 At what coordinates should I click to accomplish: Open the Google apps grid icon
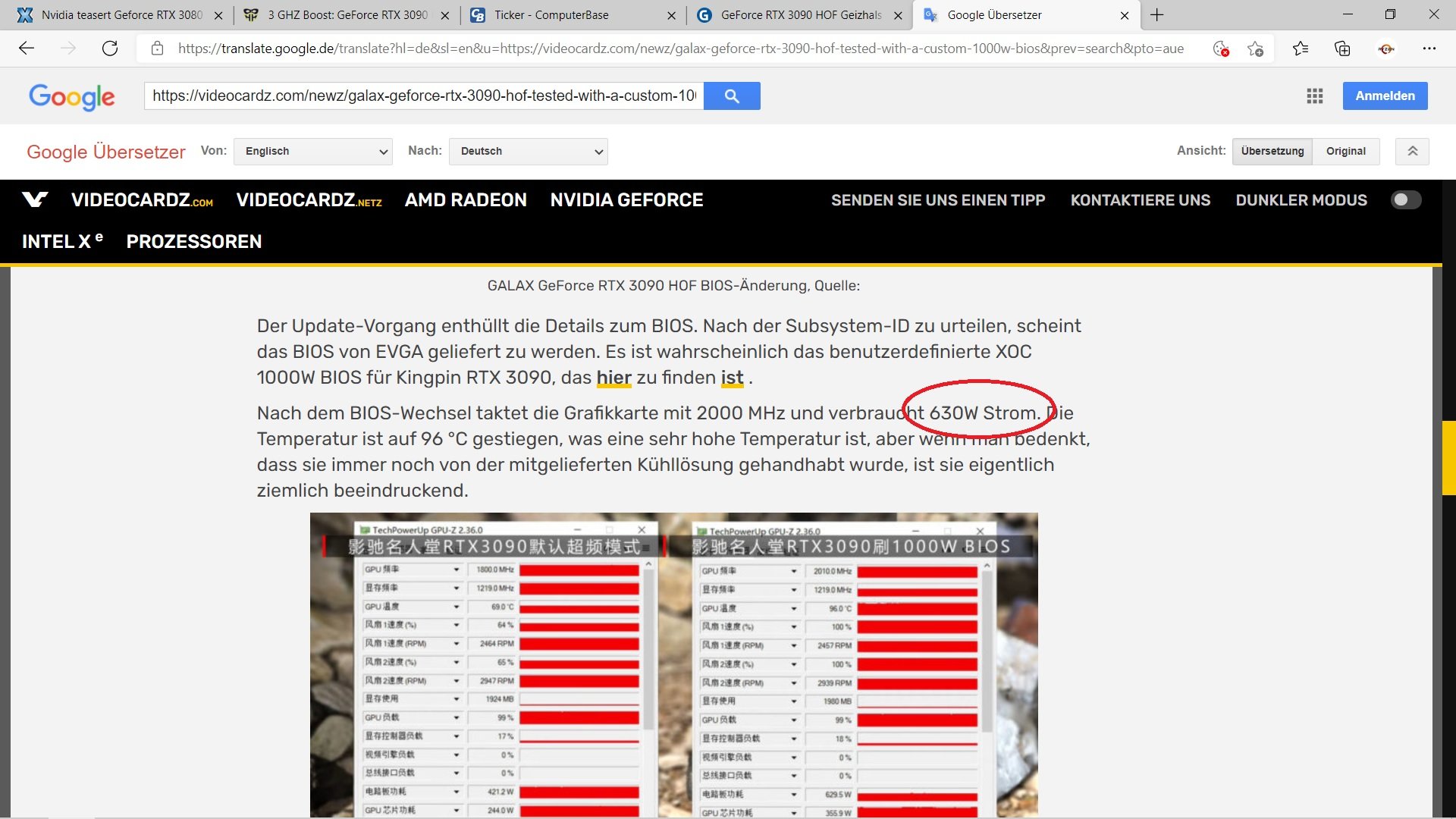tap(1314, 96)
